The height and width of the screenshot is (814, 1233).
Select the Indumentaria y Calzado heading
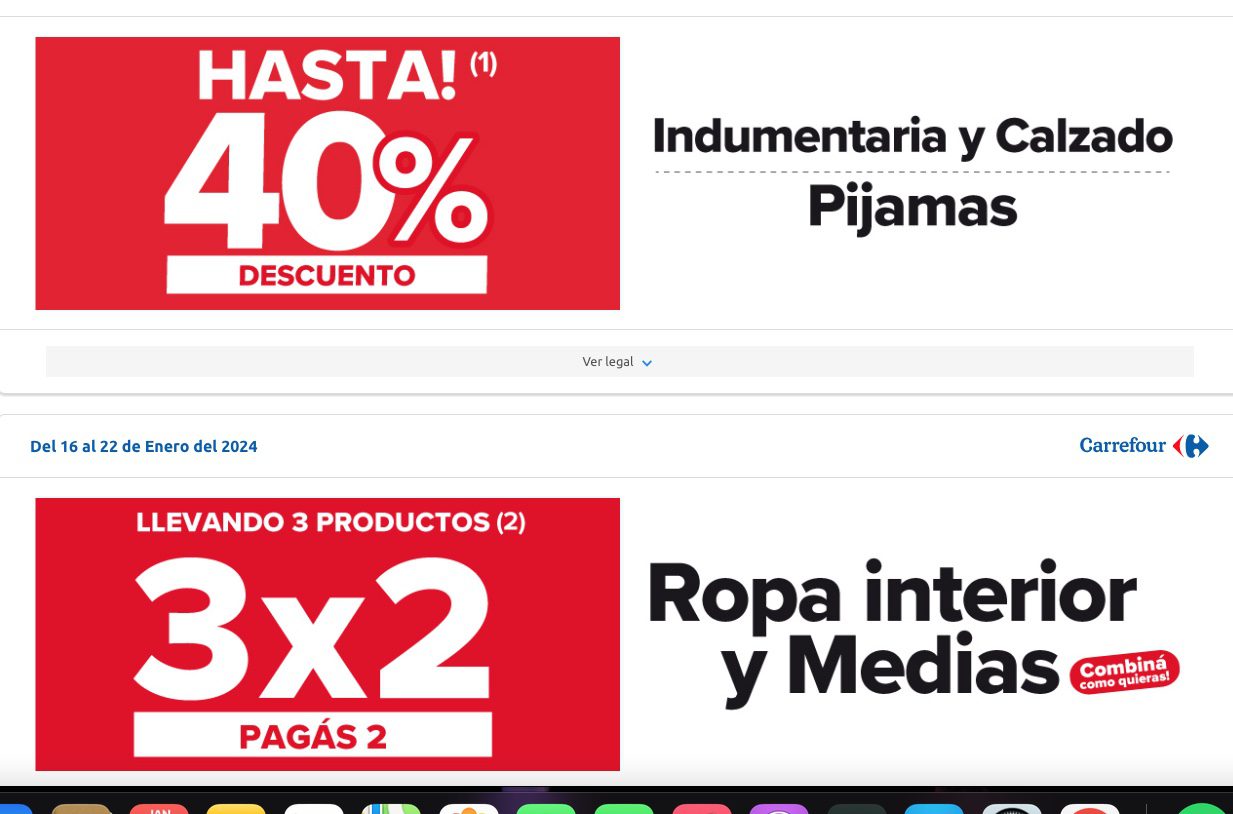pos(912,137)
